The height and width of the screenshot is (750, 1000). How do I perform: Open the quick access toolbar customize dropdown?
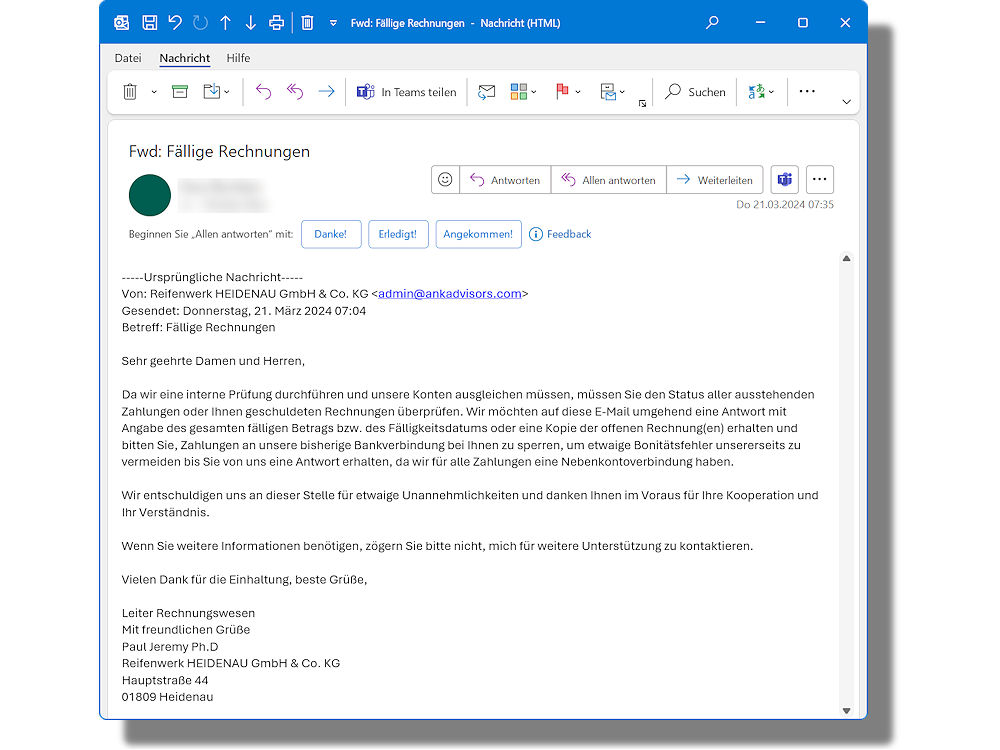(333, 24)
